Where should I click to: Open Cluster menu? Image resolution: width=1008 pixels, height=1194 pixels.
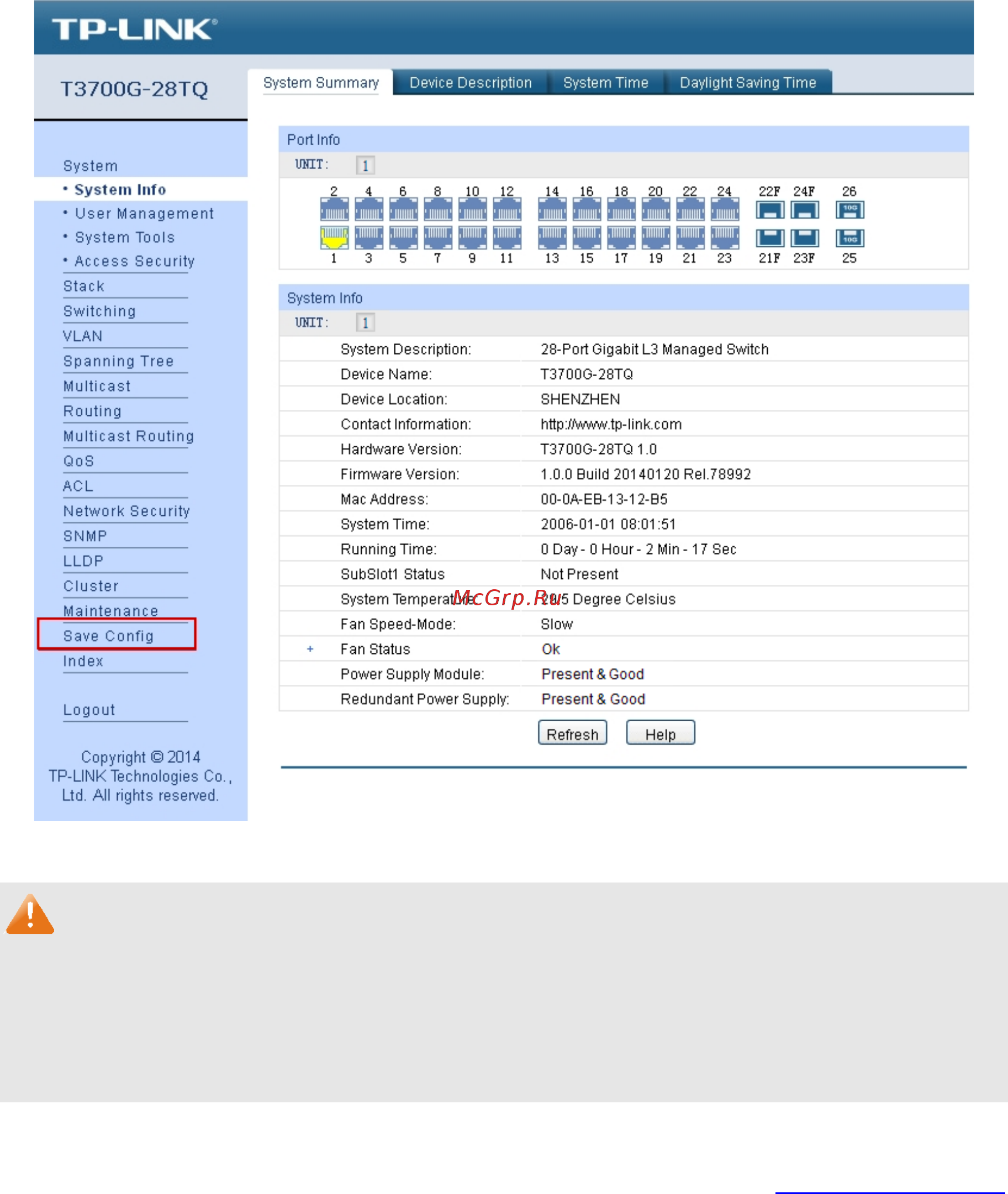91,586
